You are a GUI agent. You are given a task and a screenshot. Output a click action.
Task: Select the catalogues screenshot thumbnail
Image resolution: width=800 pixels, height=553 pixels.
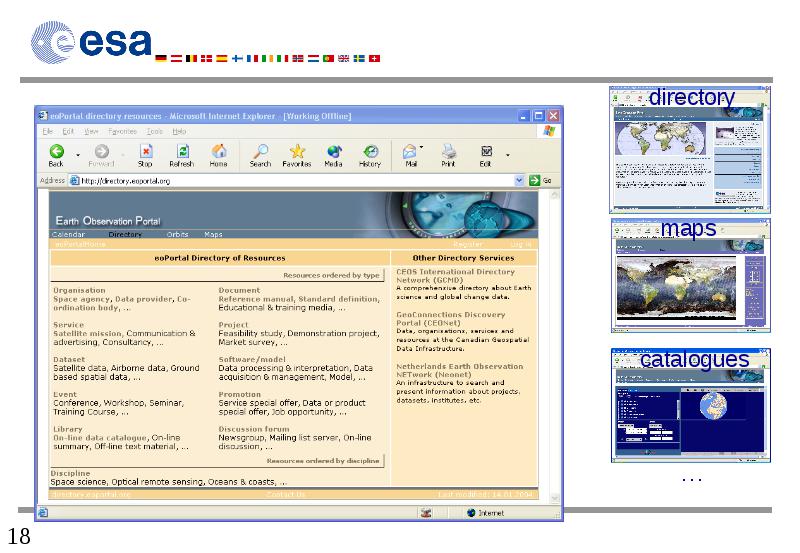691,406
